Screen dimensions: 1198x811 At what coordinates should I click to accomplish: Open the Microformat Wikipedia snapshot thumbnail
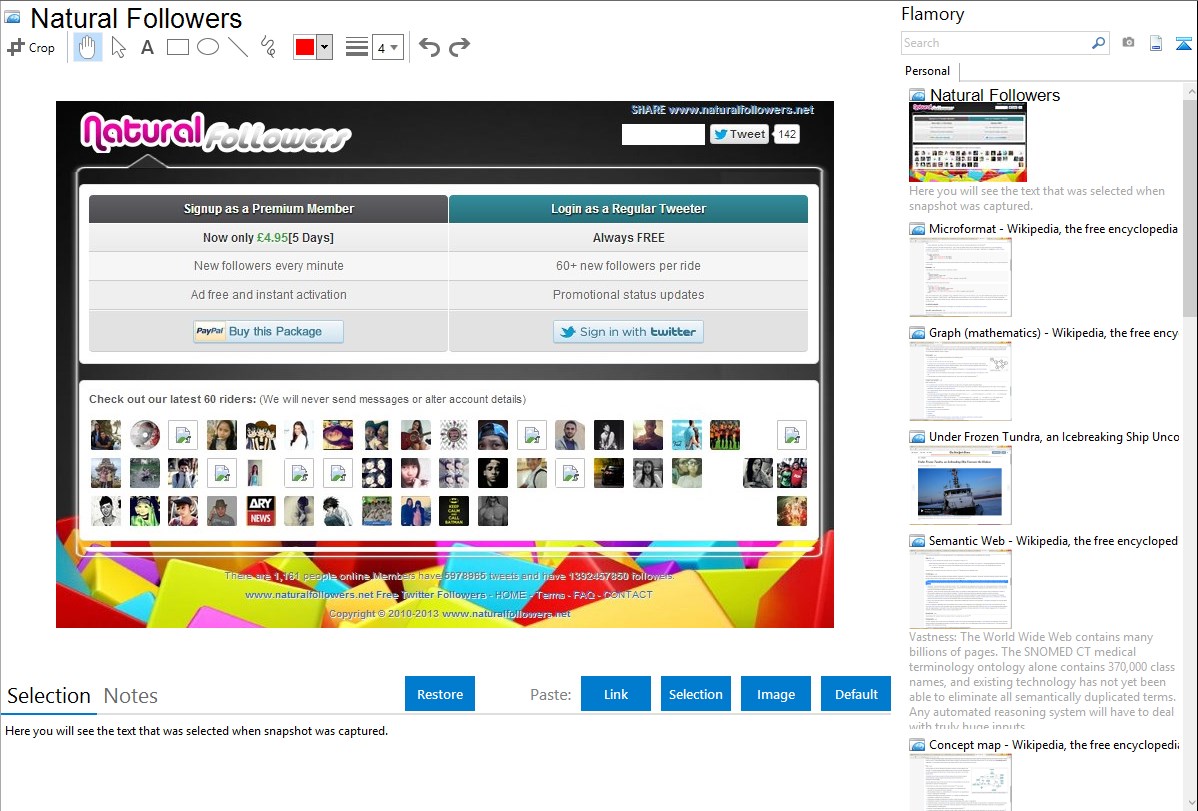960,277
